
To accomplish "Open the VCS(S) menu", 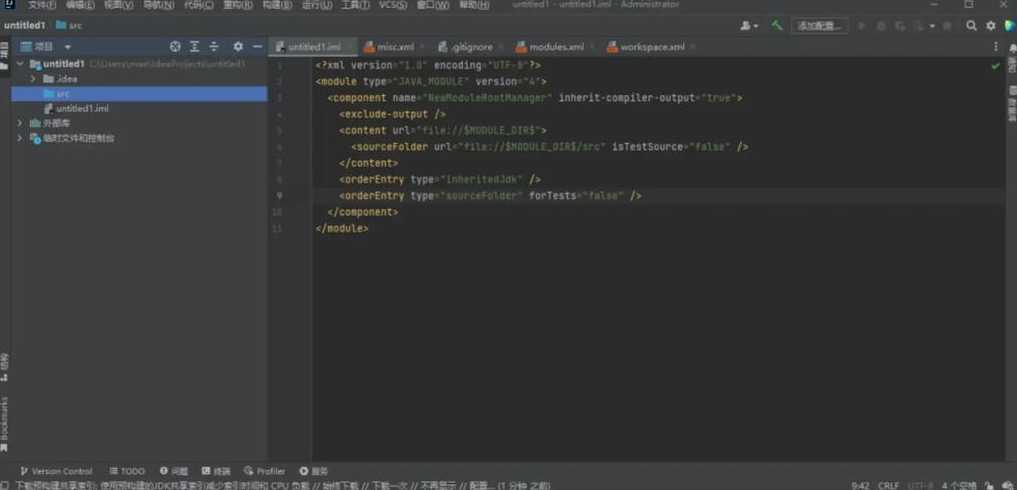I will pos(393,5).
